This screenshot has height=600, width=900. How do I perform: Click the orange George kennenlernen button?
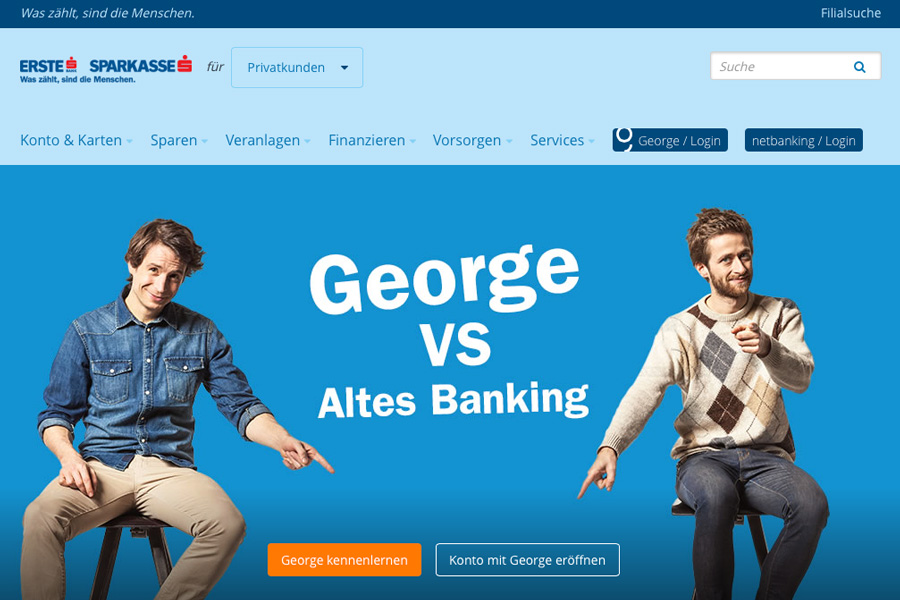tap(344, 560)
